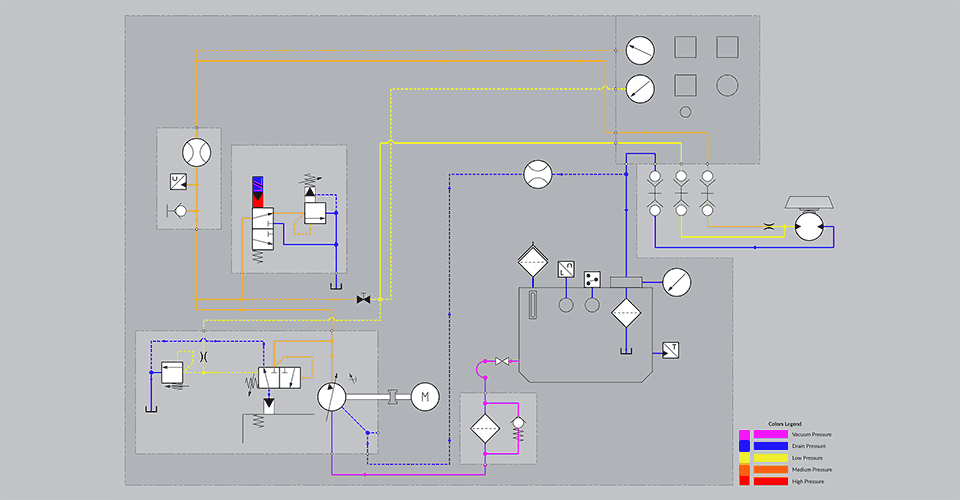This screenshot has width=960, height=500.
Task: Click the leftmost quick-release coupling
Action: [654, 192]
